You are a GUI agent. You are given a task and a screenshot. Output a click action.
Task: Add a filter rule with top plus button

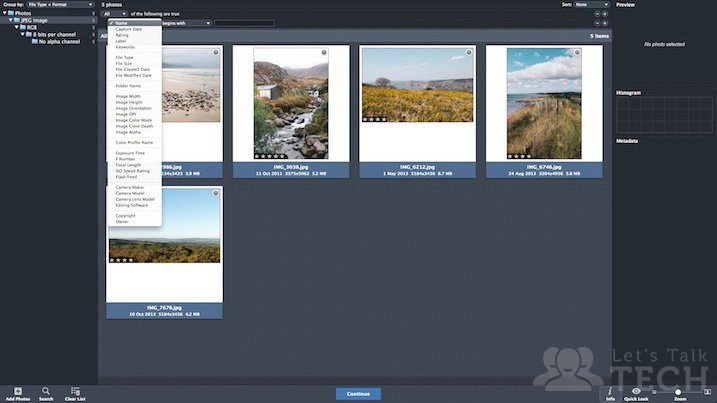[605, 14]
